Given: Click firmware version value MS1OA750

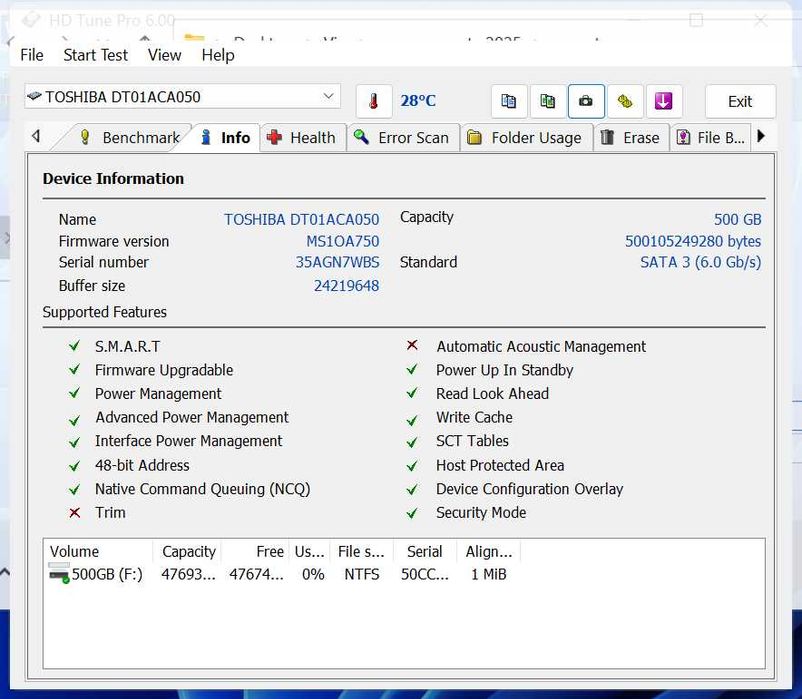Looking at the screenshot, I should coord(343,241).
